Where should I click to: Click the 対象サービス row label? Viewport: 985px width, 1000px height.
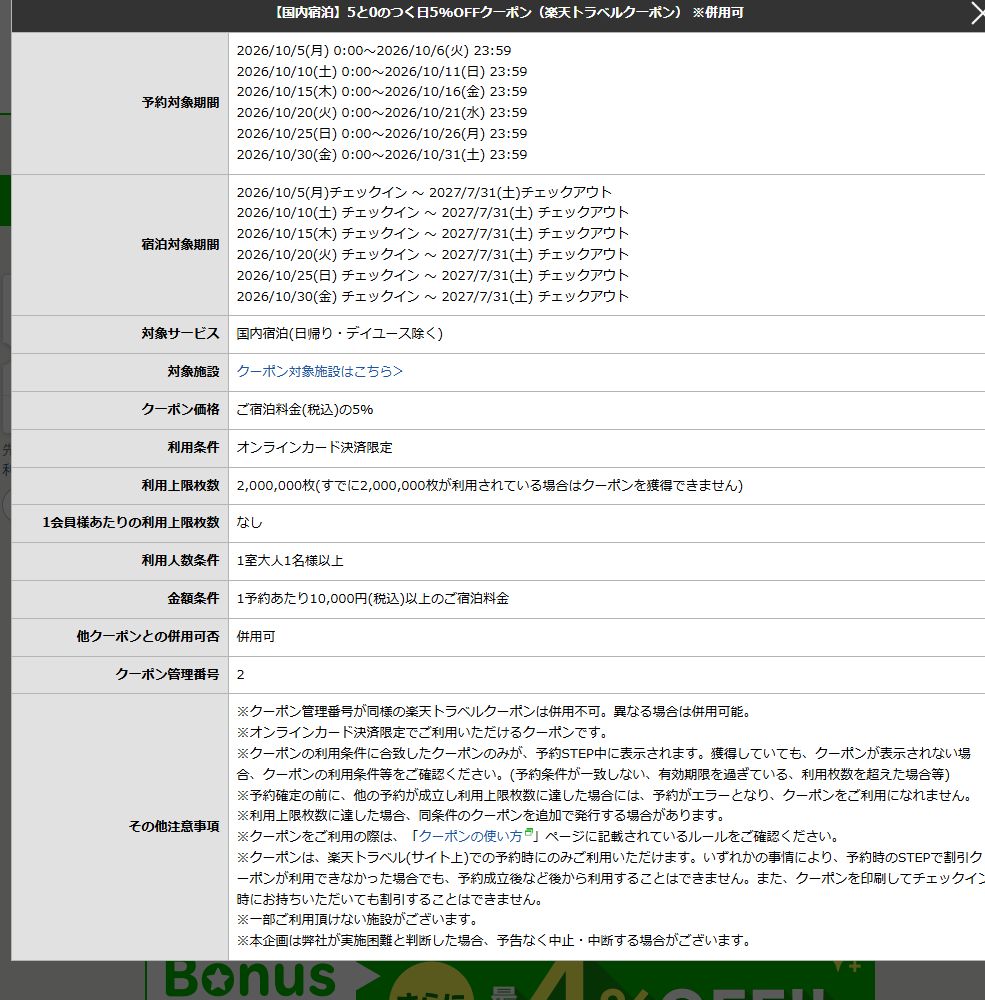point(181,334)
